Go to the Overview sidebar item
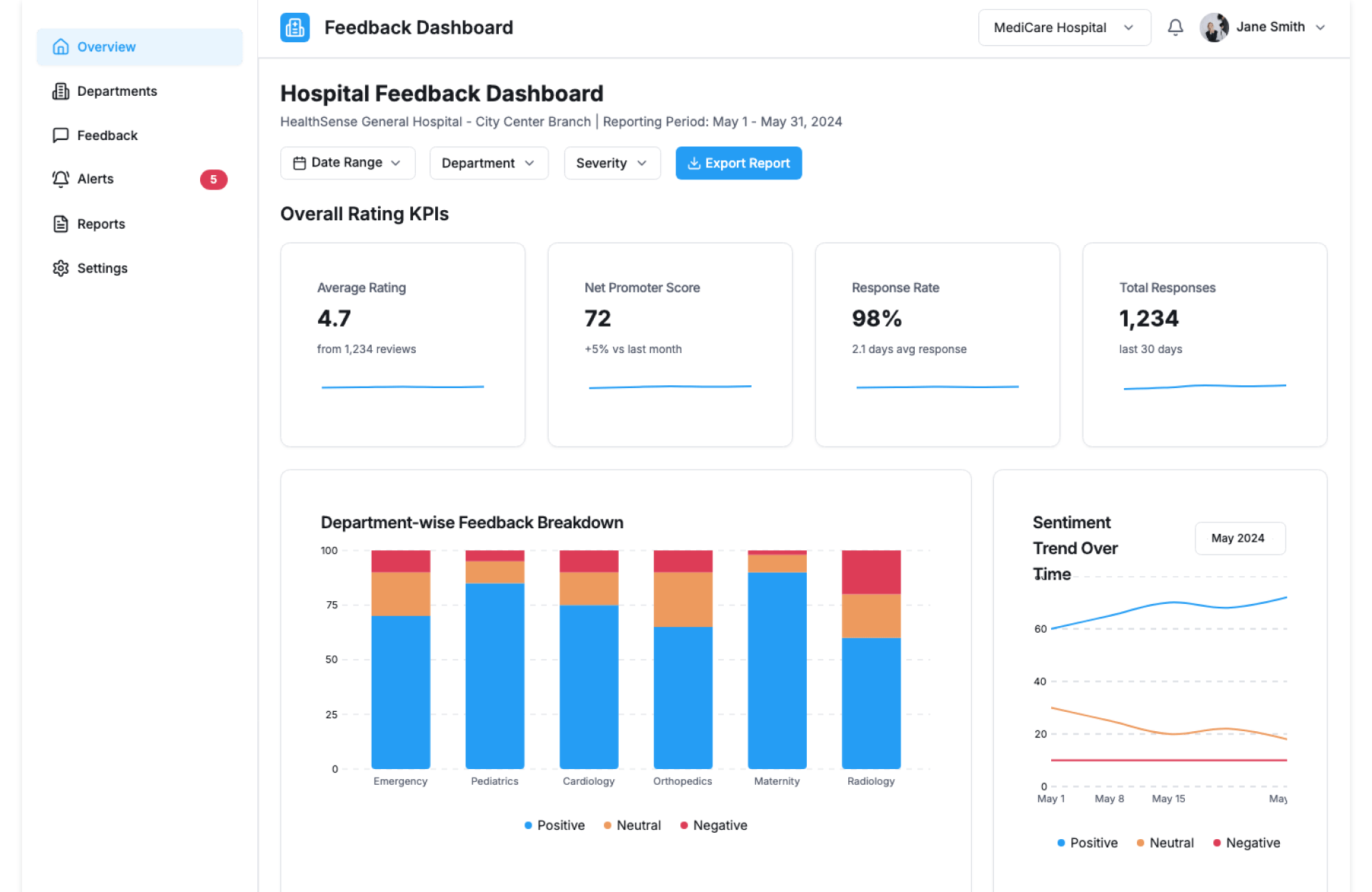Image resolution: width=1372 pixels, height=892 pixels. tap(139, 47)
